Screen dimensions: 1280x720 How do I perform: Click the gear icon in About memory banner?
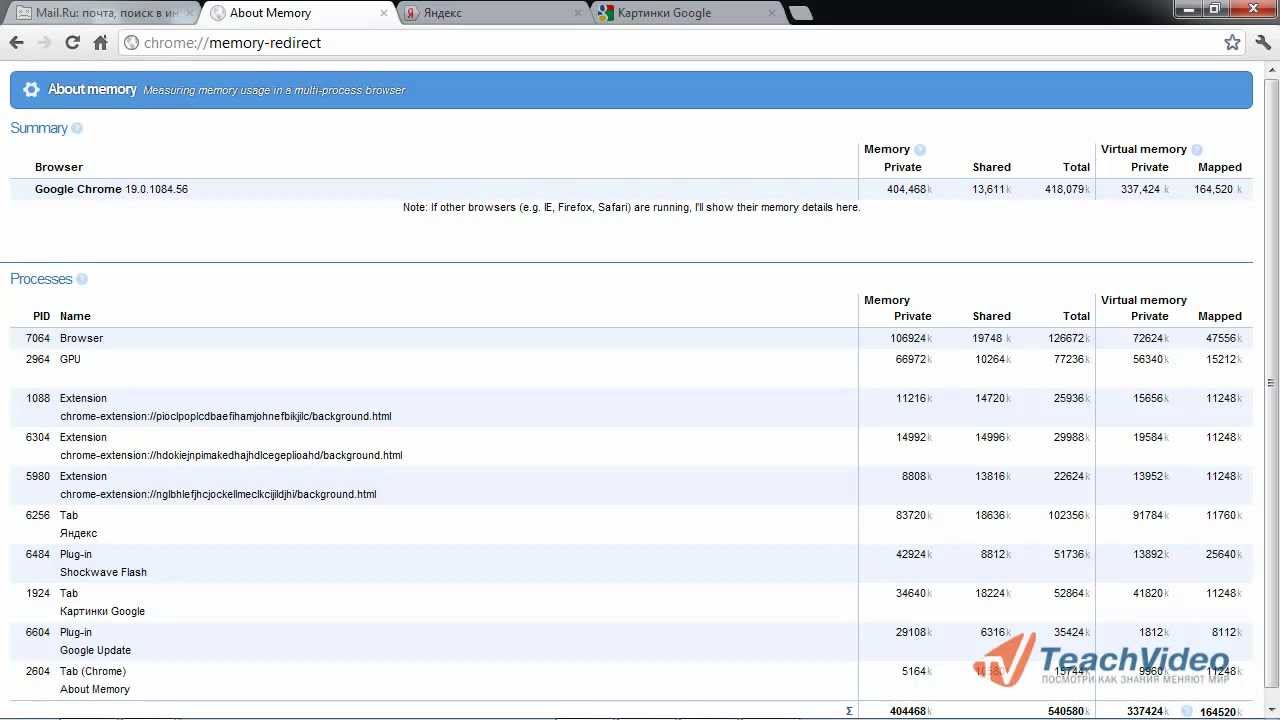[31, 89]
